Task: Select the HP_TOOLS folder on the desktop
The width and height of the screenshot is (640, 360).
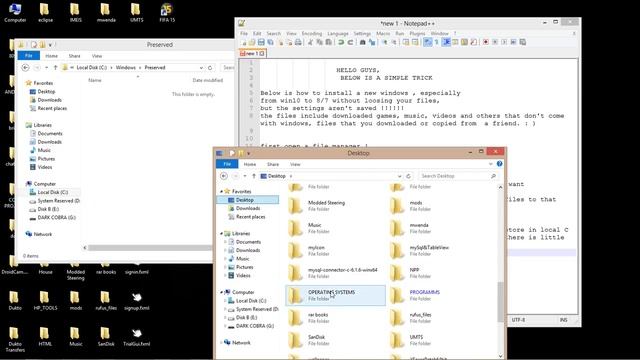Action: pyautogui.click(x=45, y=301)
